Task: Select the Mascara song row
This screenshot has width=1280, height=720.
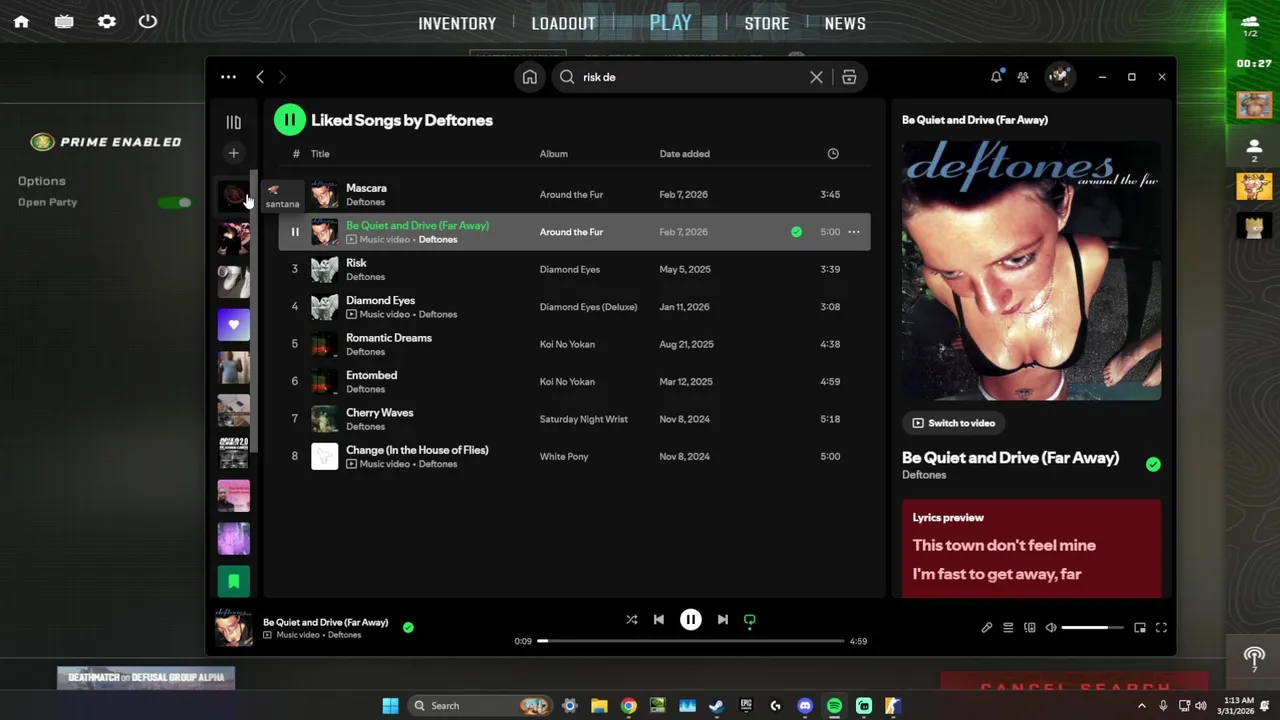Action: tap(574, 195)
